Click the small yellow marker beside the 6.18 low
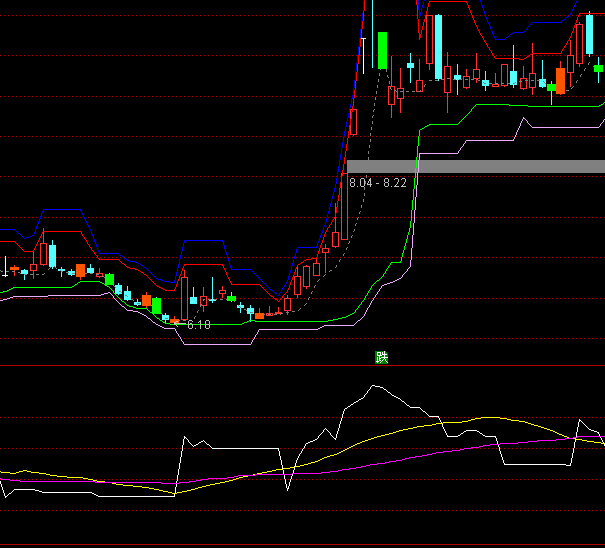This screenshot has height=548, width=605. tap(176, 321)
